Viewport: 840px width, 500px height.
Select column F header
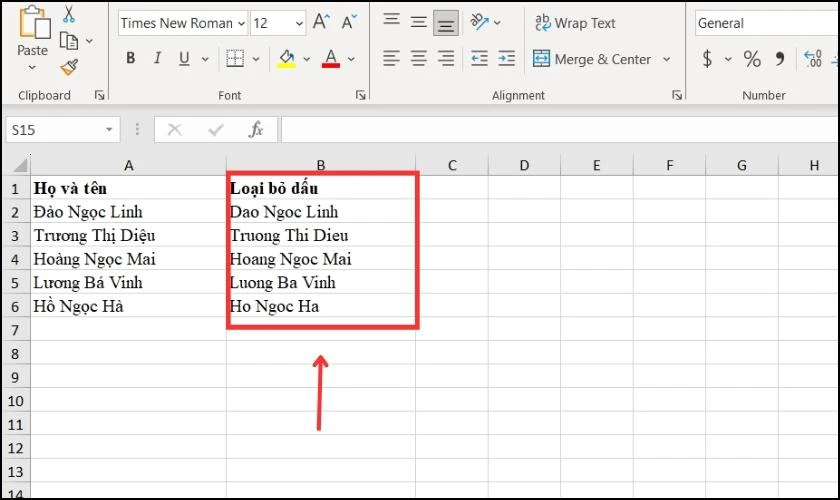669,165
